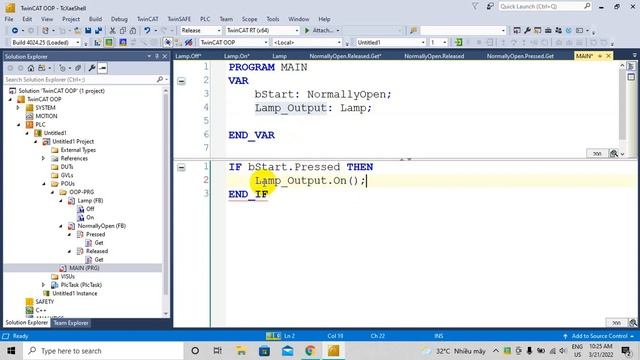Click the Search Solution Explorer field
The height and width of the screenshot is (360, 640).
coord(80,80)
